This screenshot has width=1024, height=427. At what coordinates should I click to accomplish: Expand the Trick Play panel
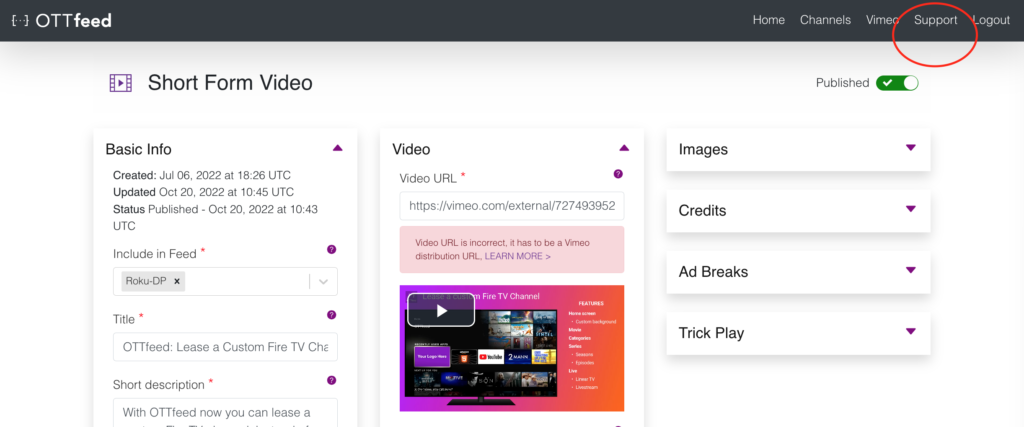910,332
